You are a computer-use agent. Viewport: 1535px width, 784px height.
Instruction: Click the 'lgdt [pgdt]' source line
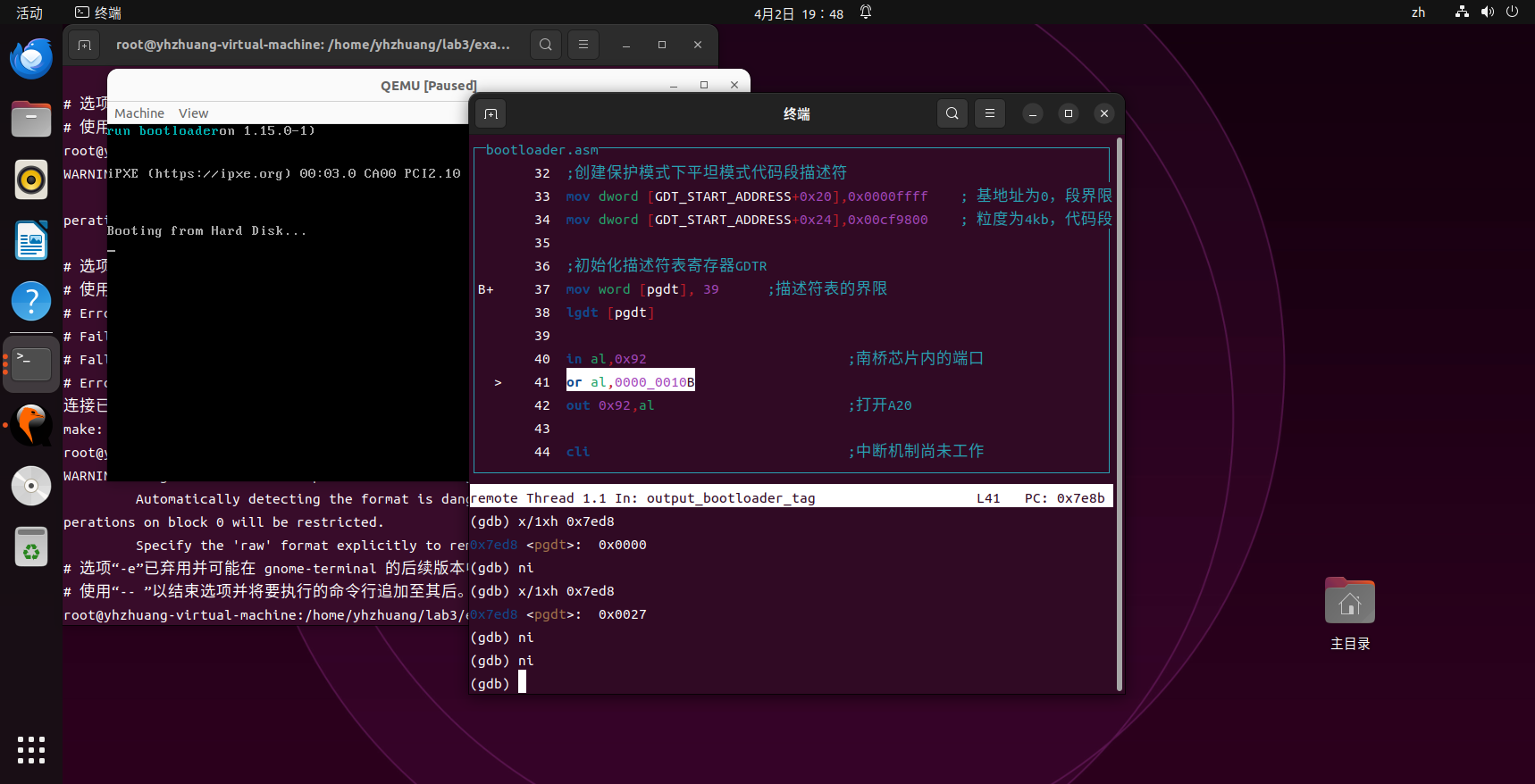(610, 313)
